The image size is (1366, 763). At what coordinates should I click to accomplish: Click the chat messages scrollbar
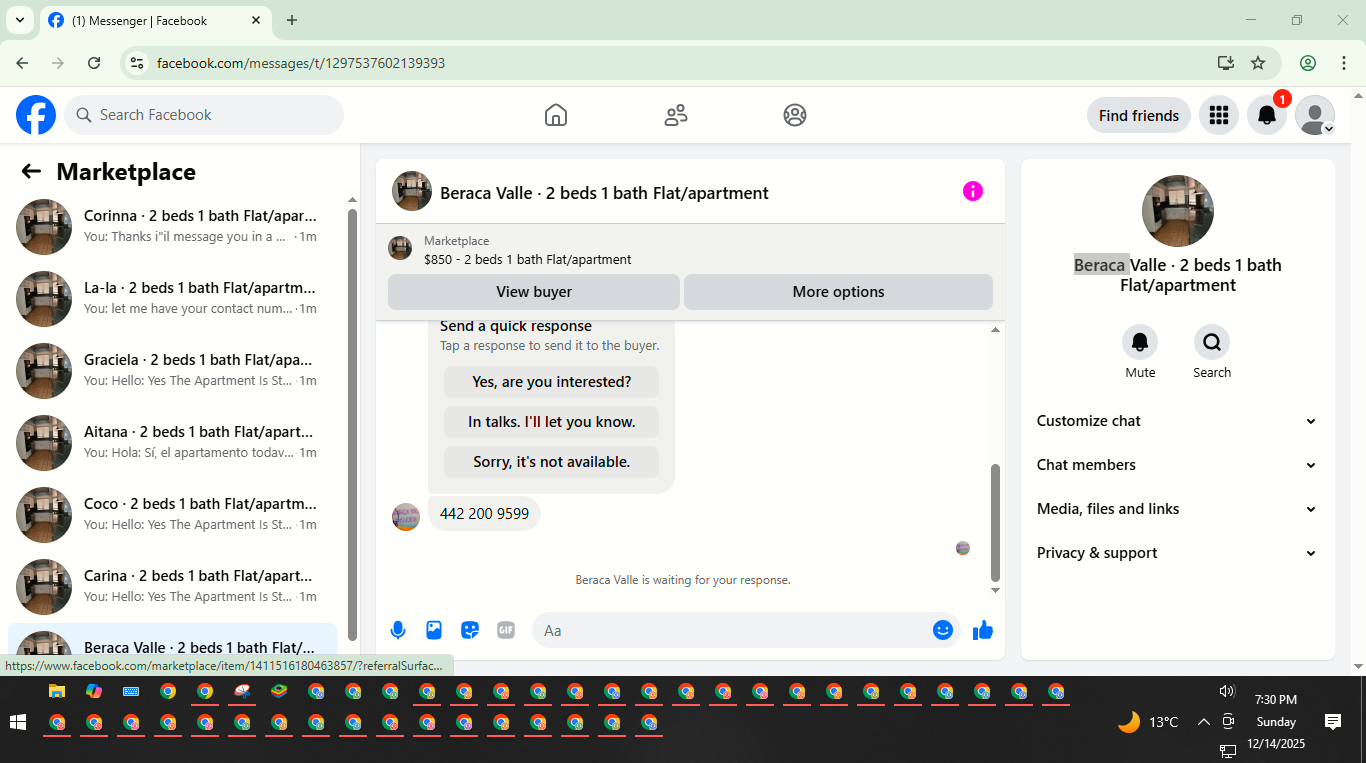pos(995,522)
